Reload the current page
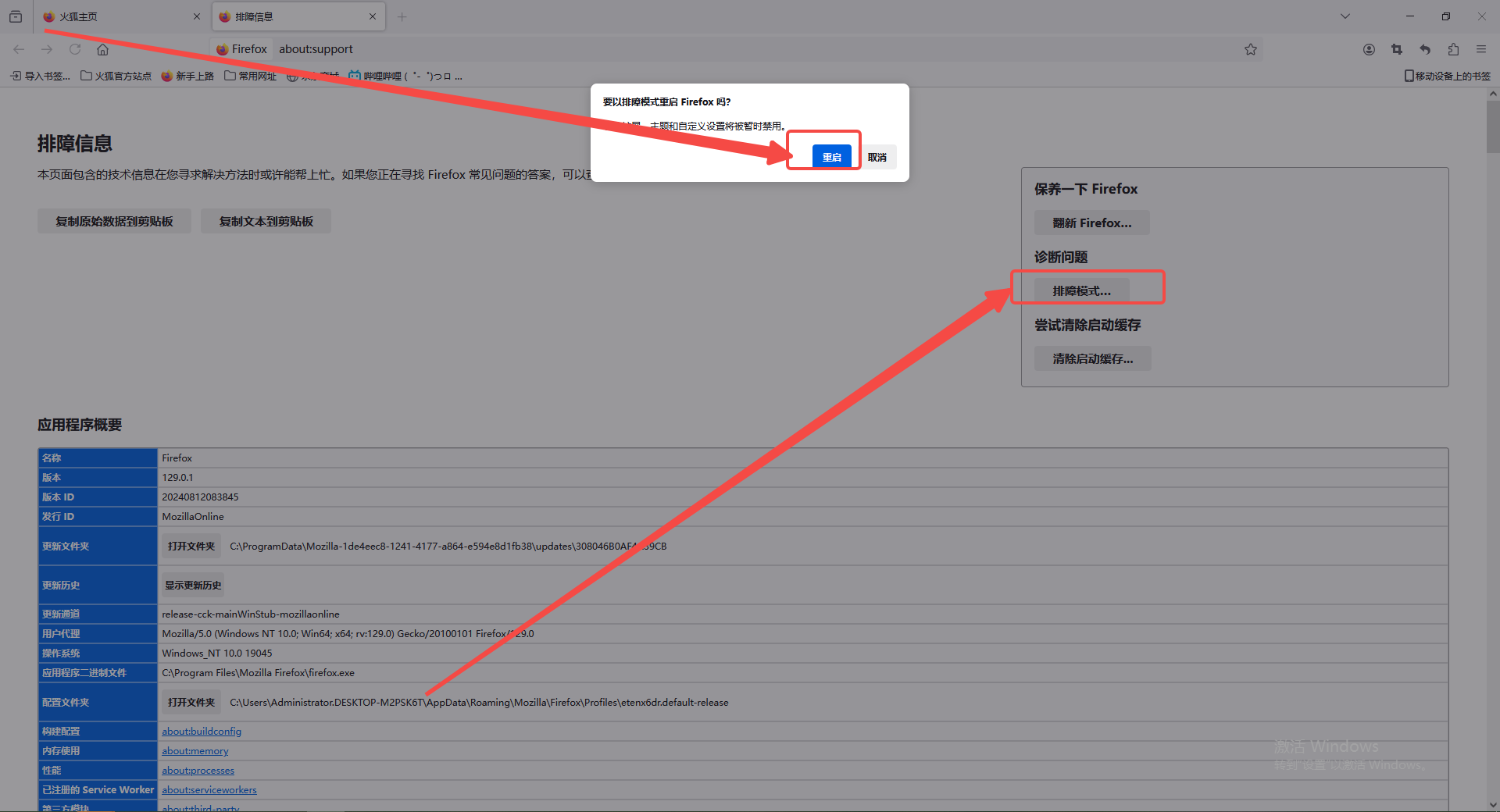 tap(75, 49)
